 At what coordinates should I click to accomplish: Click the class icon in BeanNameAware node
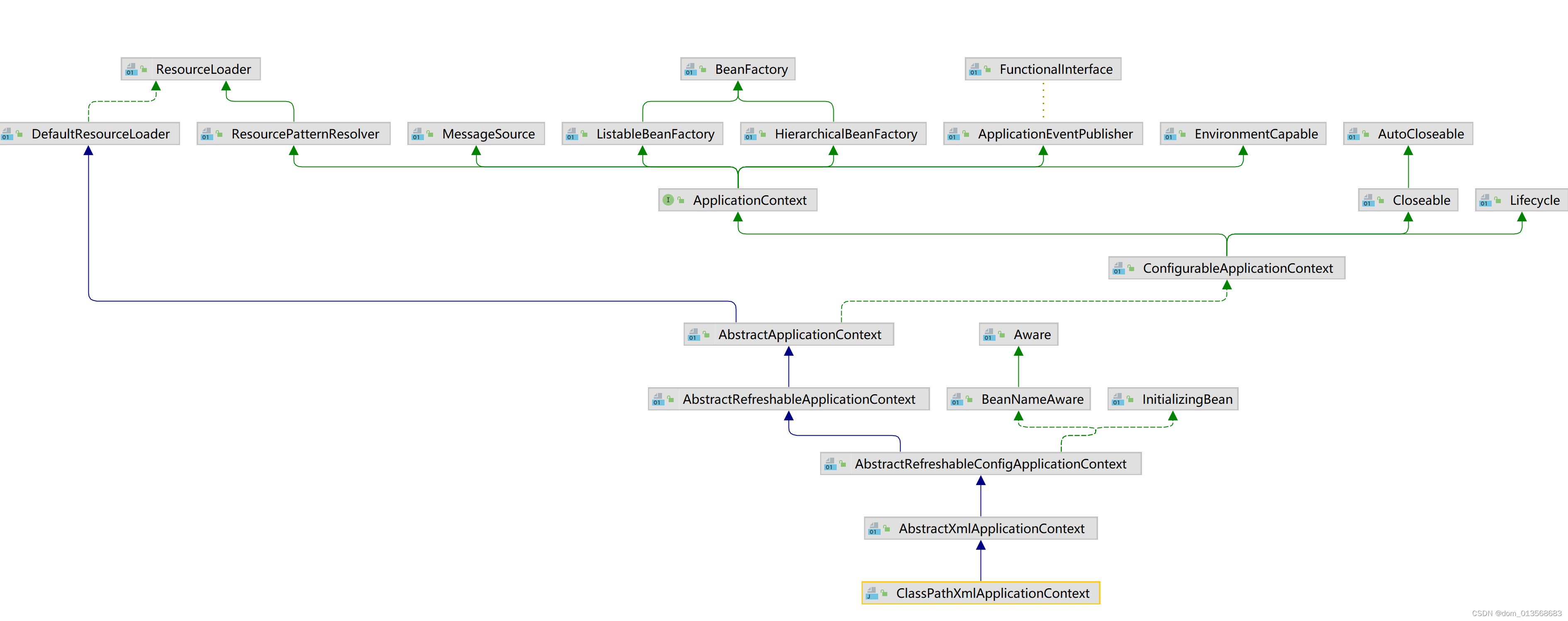click(x=956, y=399)
